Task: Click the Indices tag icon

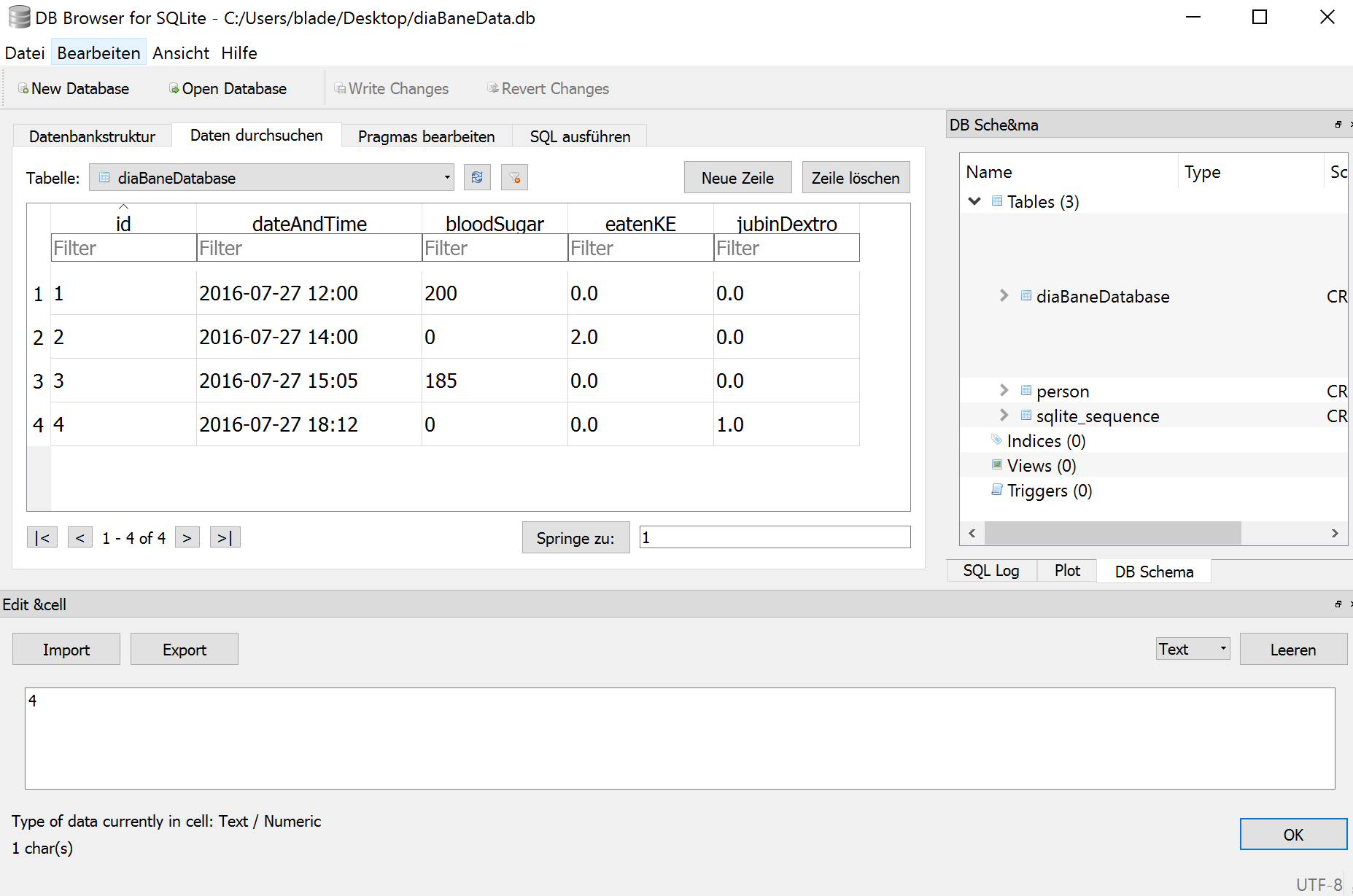Action: (x=996, y=440)
